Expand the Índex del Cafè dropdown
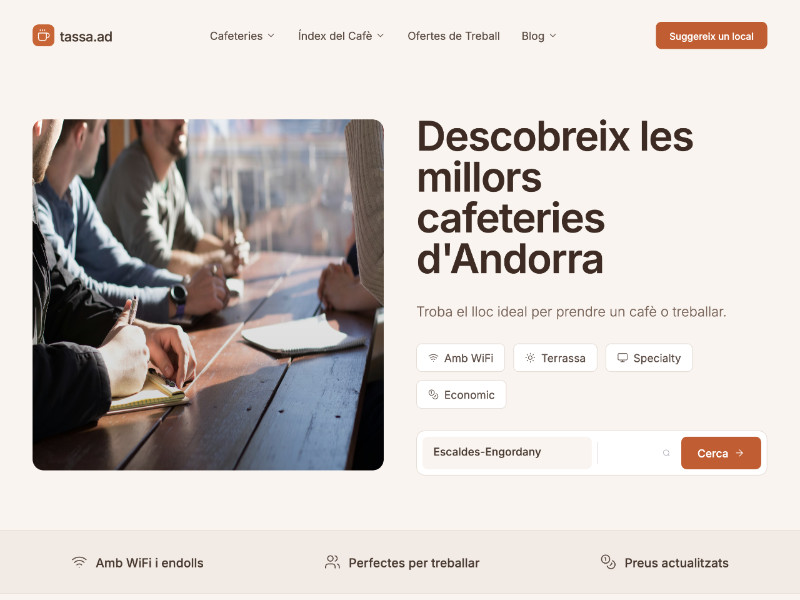The width and height of the screenshot is (800, 600). point(341,36)
